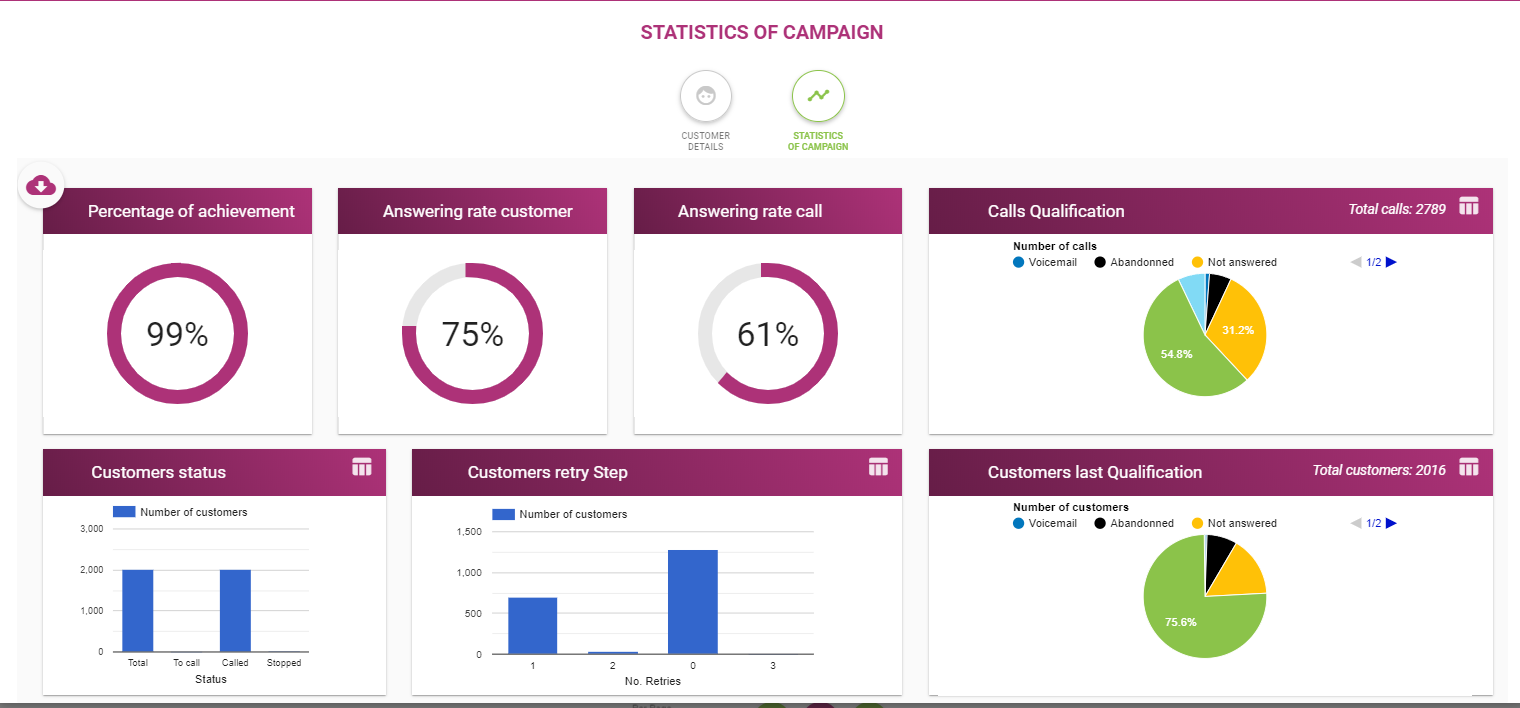Click the 'Percentage of achievement' header
This screenshot has height=708, width=1520.
191,211
